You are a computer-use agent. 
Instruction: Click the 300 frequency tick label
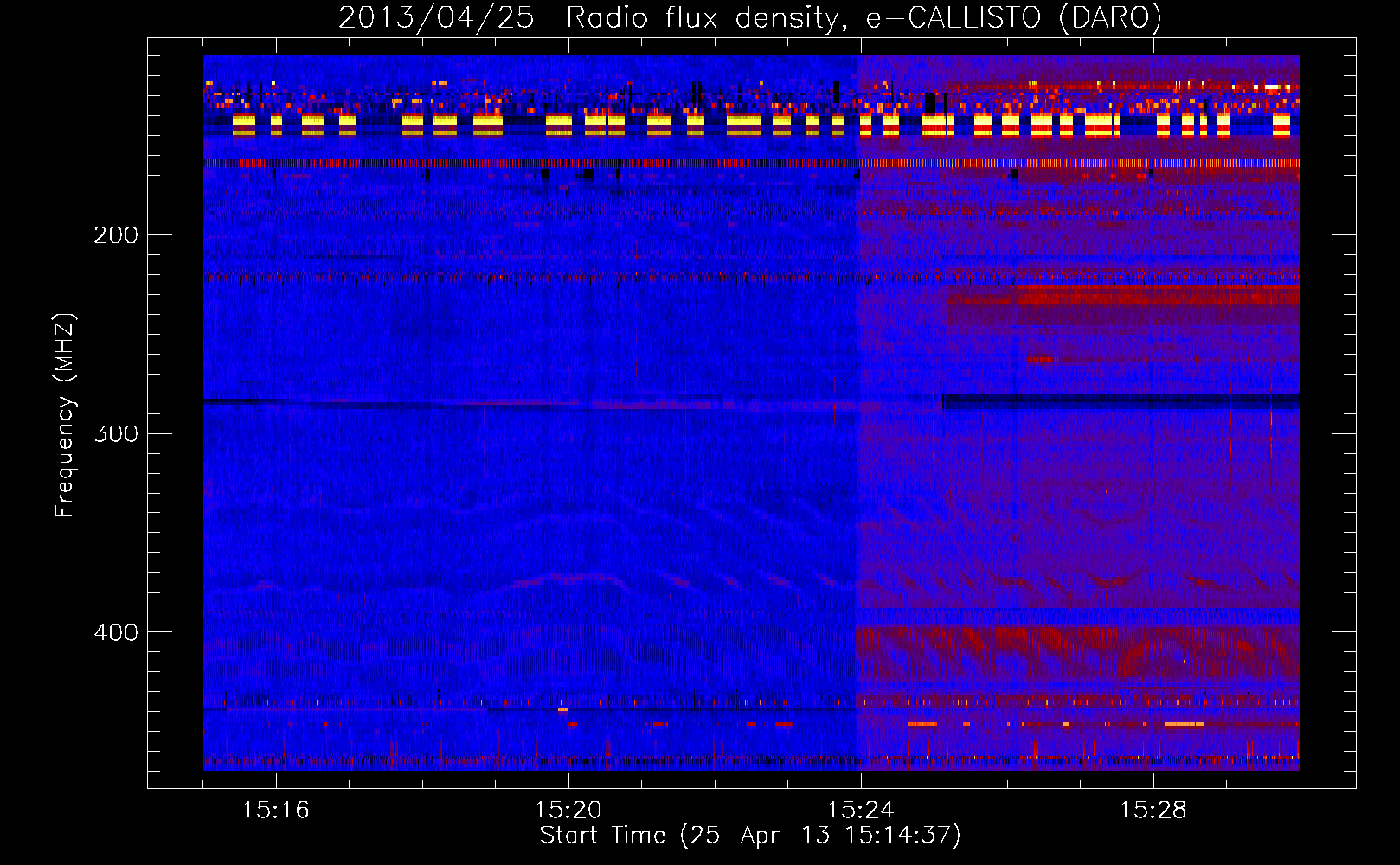[116, 433]
